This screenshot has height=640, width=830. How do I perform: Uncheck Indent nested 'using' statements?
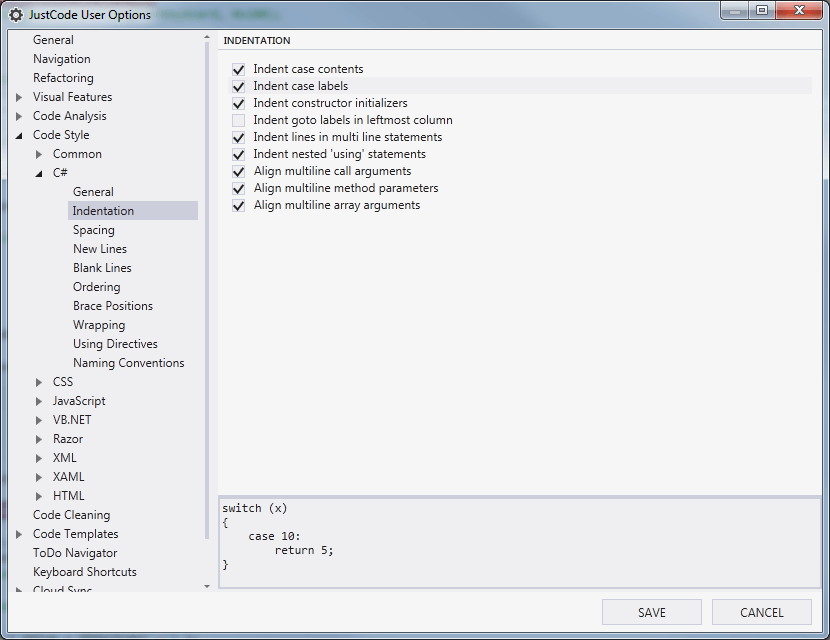tap(239, 155)
